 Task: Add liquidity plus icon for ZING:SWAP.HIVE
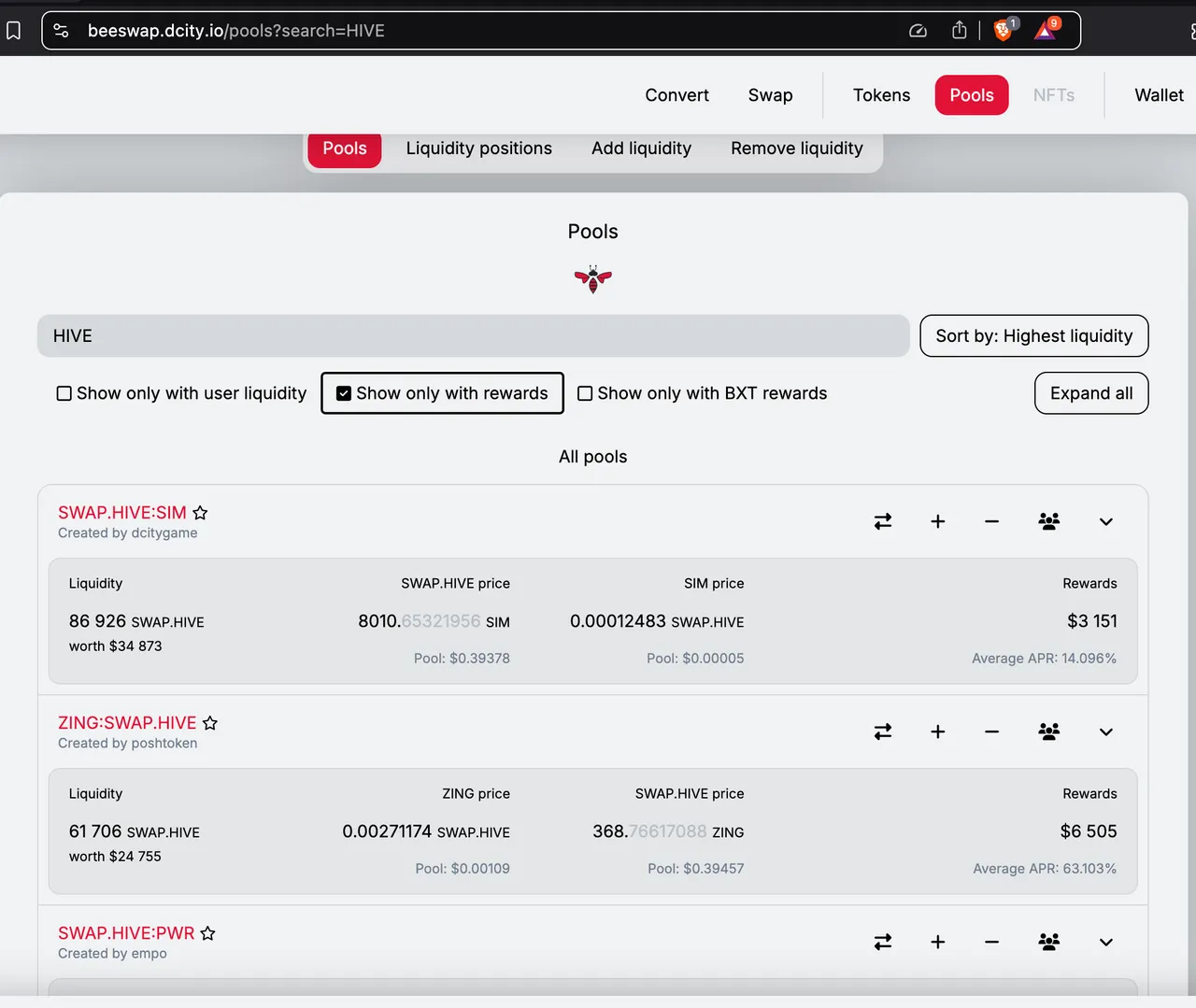[x=938, y=731]
